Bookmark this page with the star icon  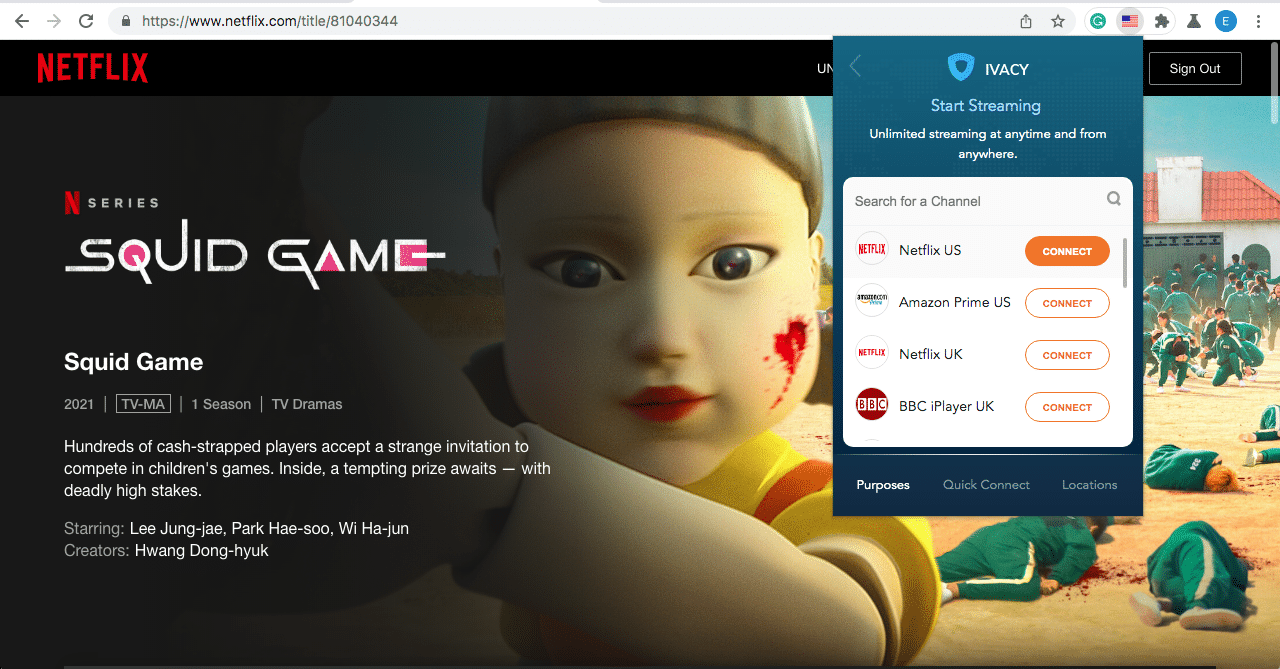coord(1058,21)
